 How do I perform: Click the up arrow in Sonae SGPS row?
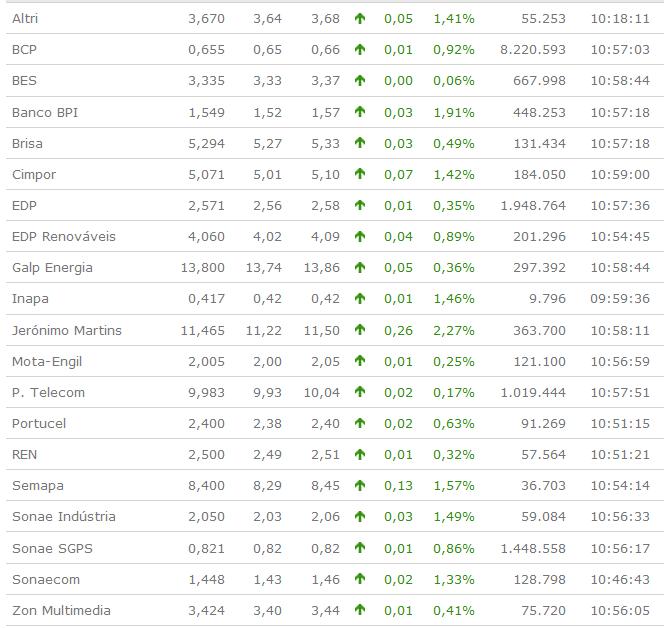click(360, 548)
